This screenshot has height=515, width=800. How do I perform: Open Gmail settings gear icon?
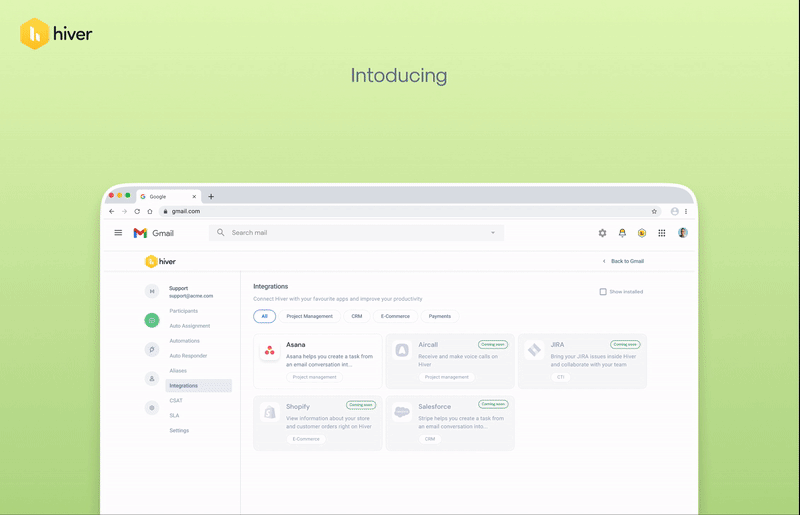click(603, 233)
